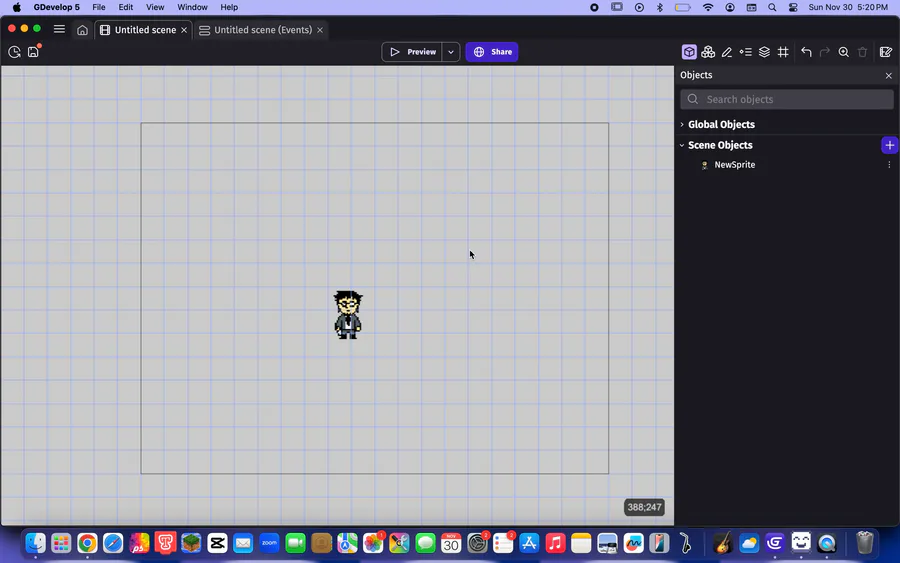The width and height of the screenshot is (900, 563).
Task: Select NewSprite in the objects list
Action: tap(734, 165)
